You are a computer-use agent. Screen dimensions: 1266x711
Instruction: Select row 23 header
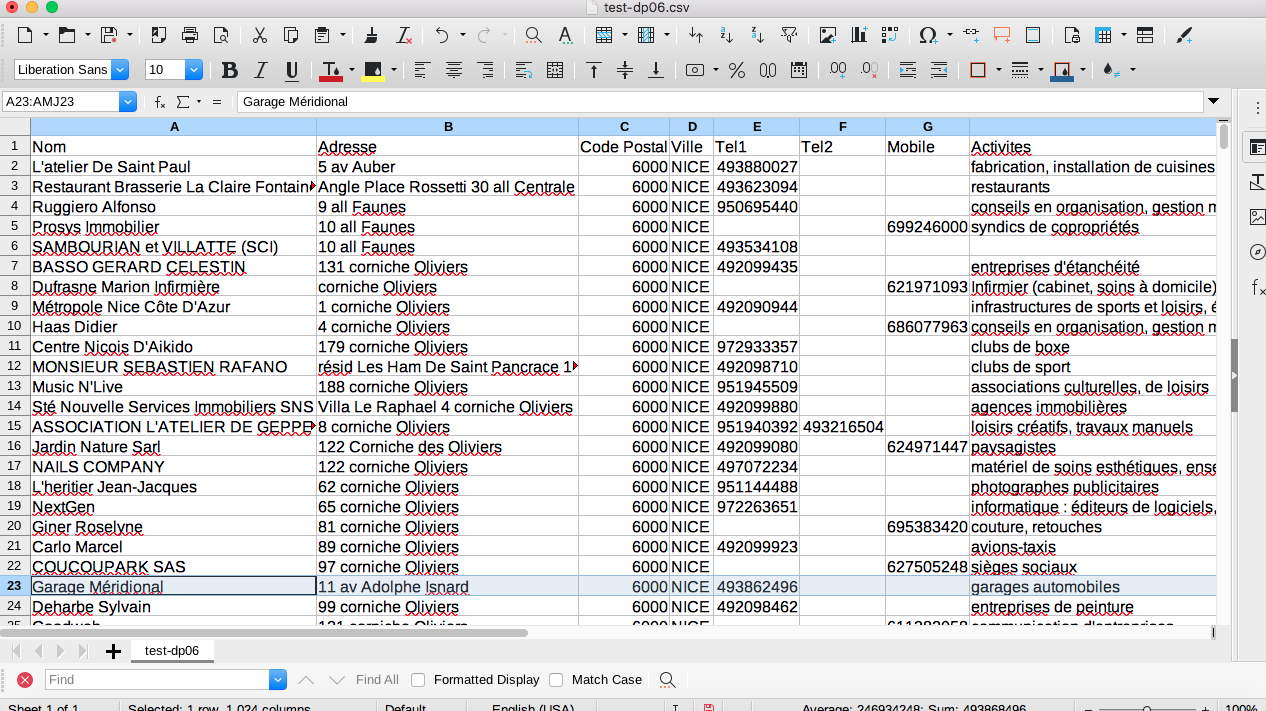click(x=15, y=587)
